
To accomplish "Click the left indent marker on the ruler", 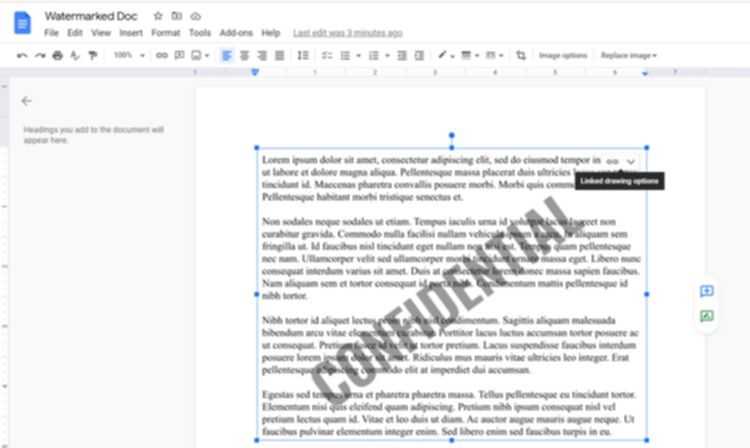I will (255, 72).
